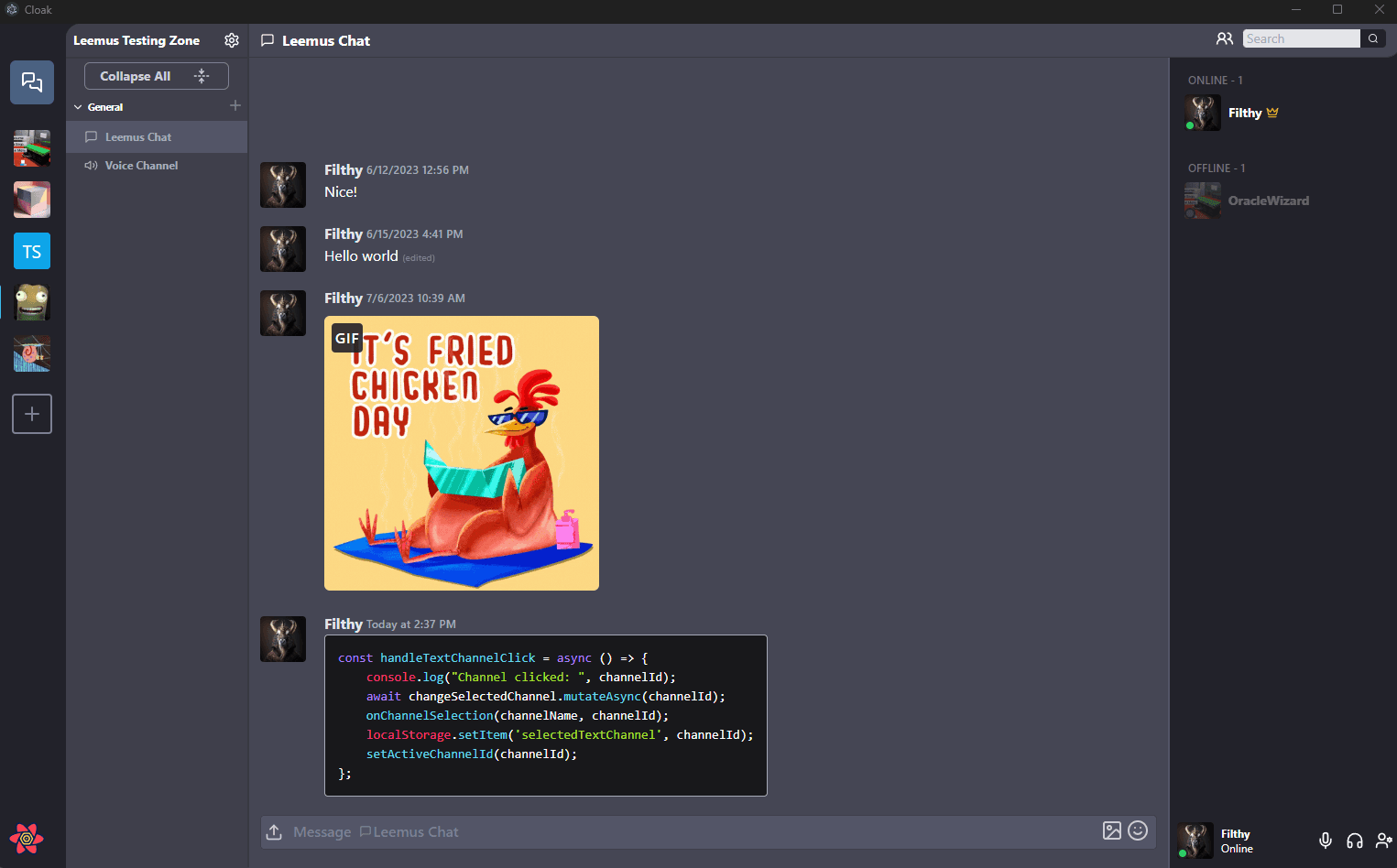
Task: Upload a file with the upload icon
Action: click(274, 831)
